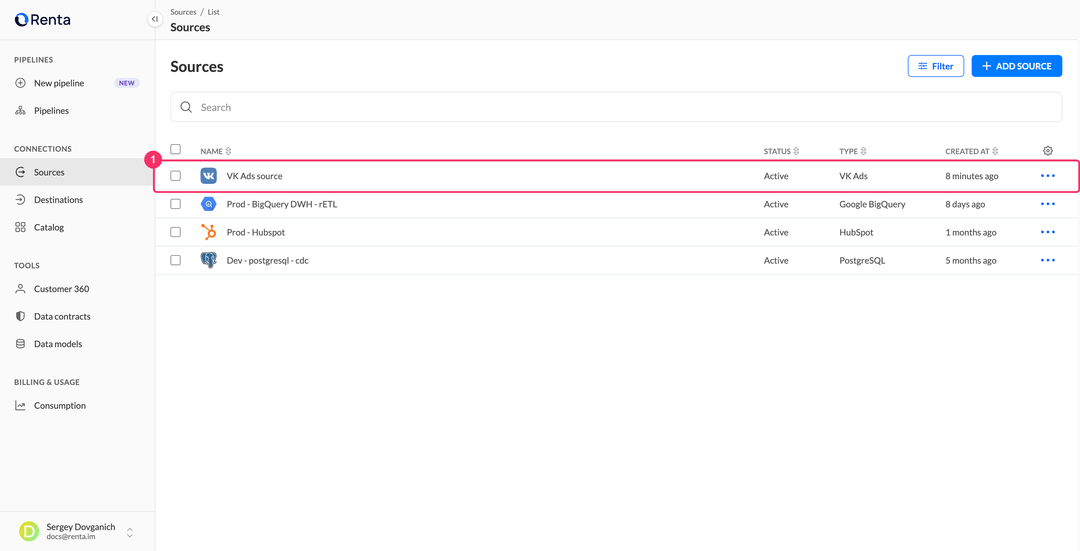This screenshot has width=1080, height=551.
Task: Open Prod - Hubspot source
Action: point(256,233)
